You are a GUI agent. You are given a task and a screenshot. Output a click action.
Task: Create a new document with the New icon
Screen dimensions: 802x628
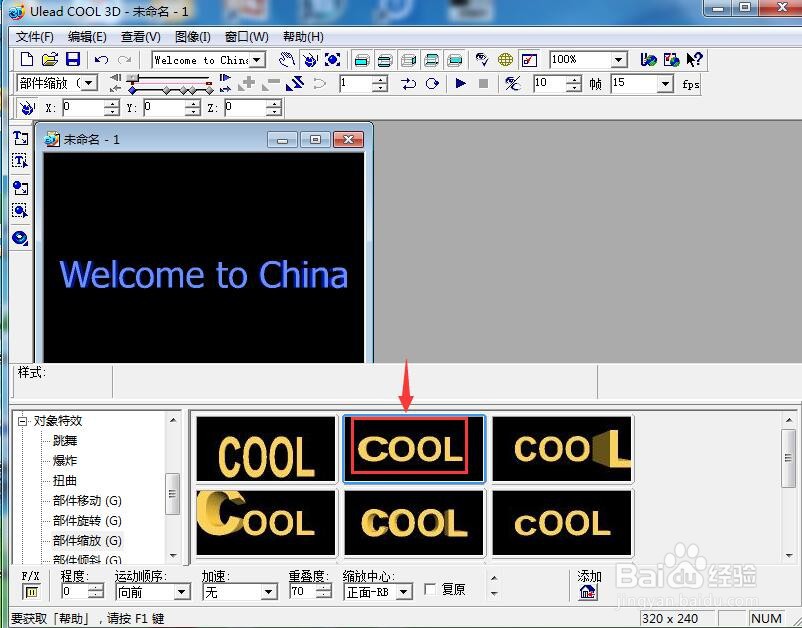(27, 59)
